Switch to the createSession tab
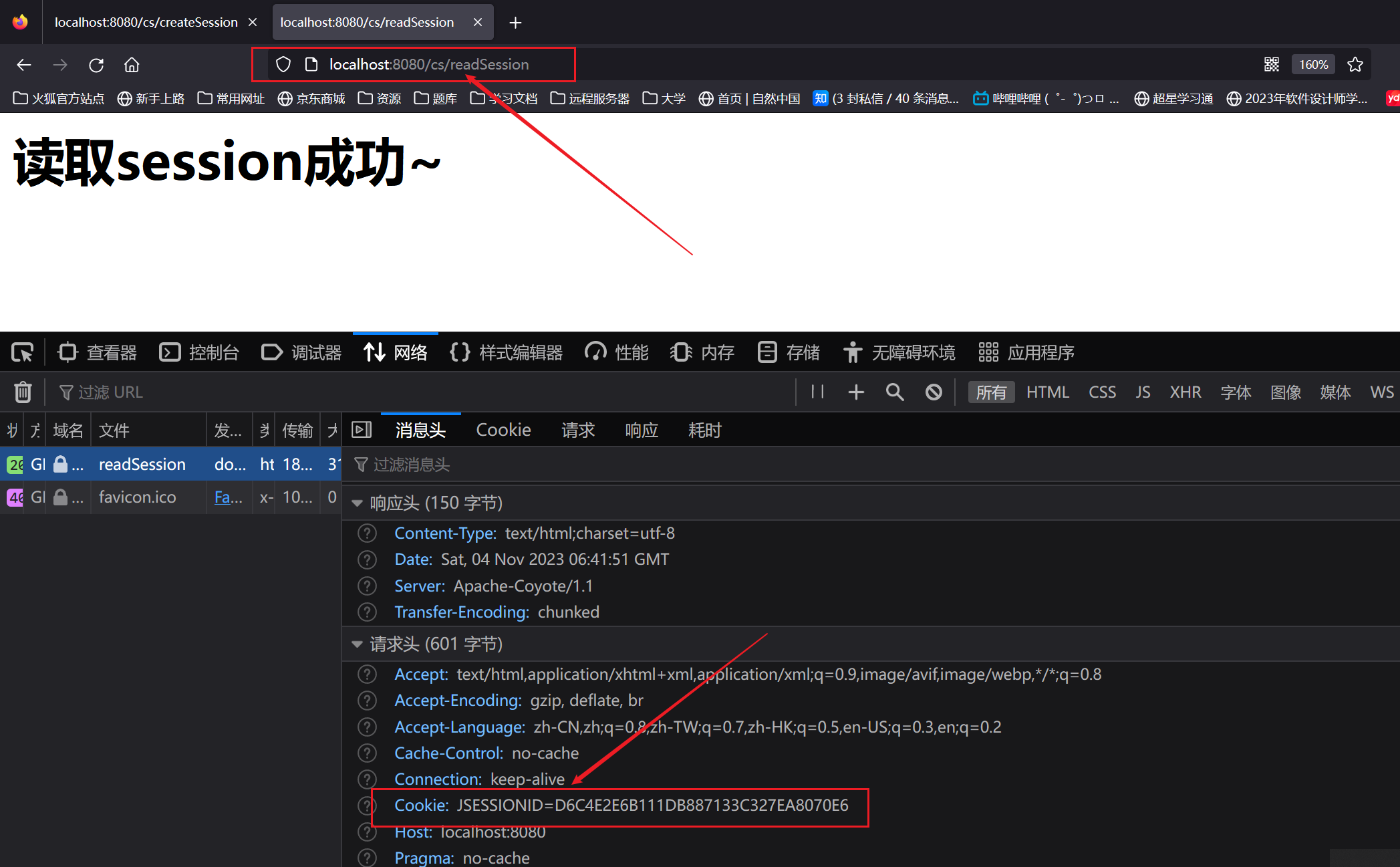 pyautogui.click(x=146, y=22)
